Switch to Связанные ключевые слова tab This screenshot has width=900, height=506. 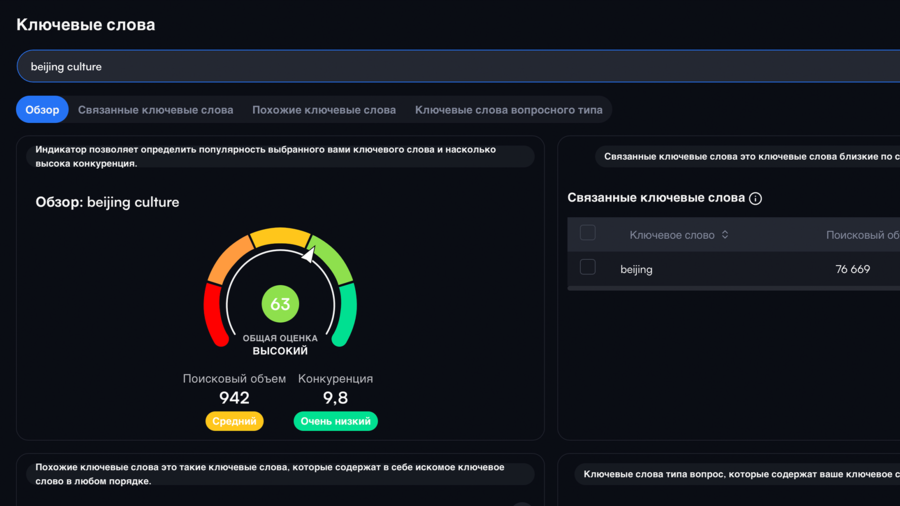point(155,110)
